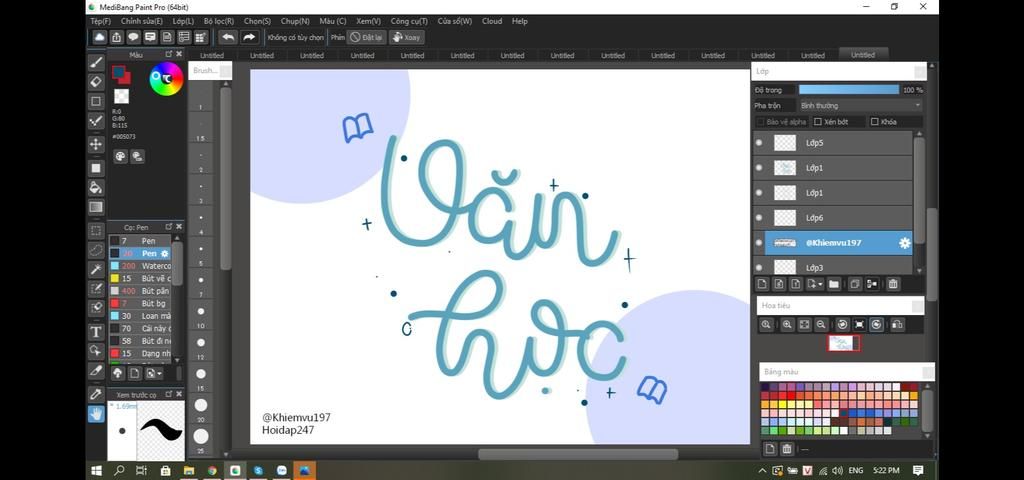Screen dimensions: 1024x480
Task: Delete layer with the layers trash icon
Action: pos(893,284)
